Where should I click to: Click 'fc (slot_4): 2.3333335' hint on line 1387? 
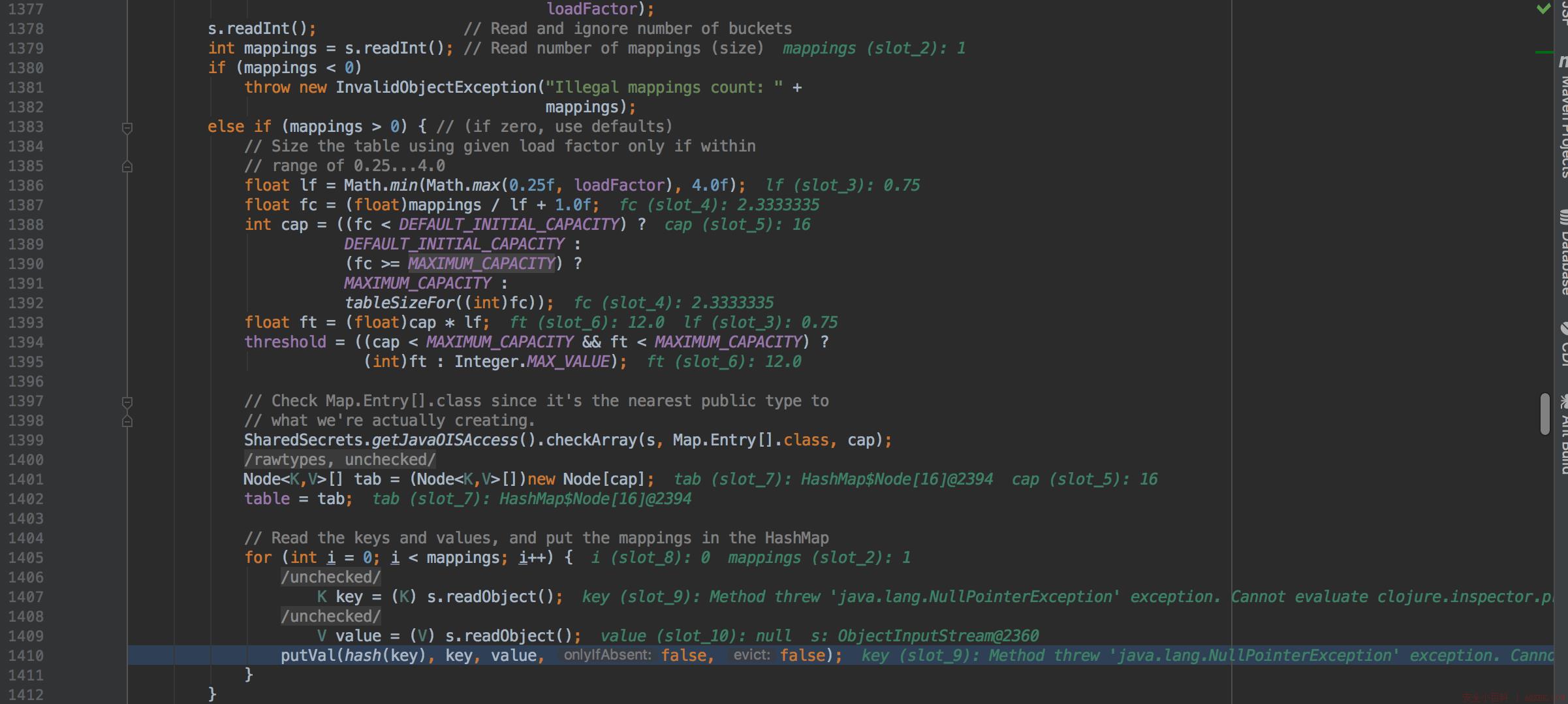click(x=719, y=205)
